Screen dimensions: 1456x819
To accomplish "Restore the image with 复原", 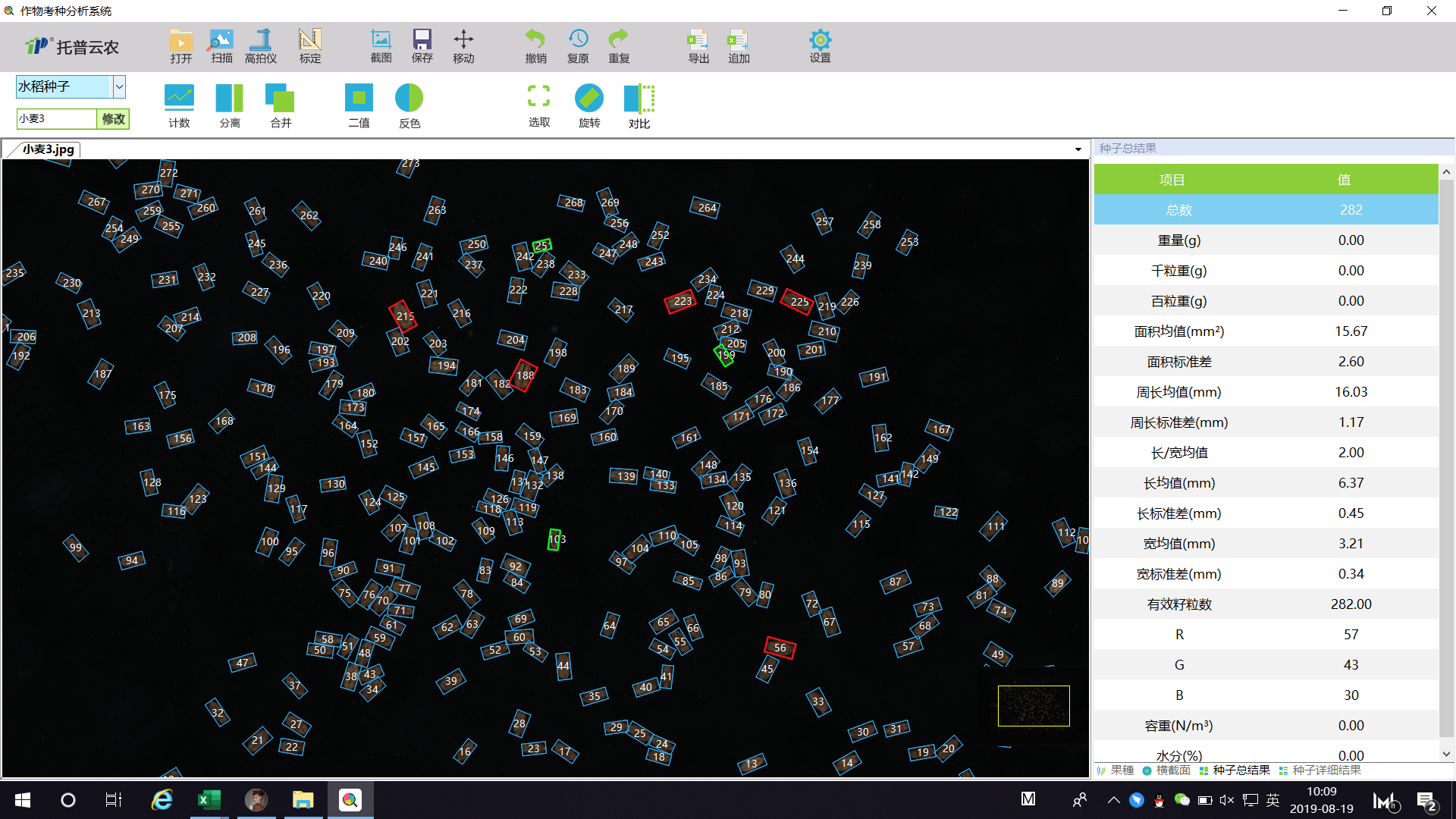I will pos(578,46).
